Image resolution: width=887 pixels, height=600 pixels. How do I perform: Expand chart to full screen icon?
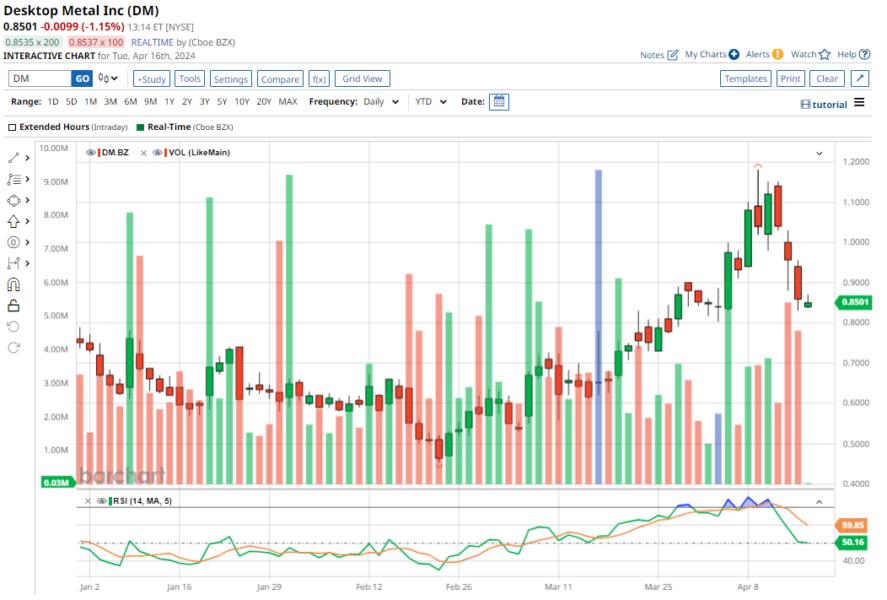tap(860, 78)
